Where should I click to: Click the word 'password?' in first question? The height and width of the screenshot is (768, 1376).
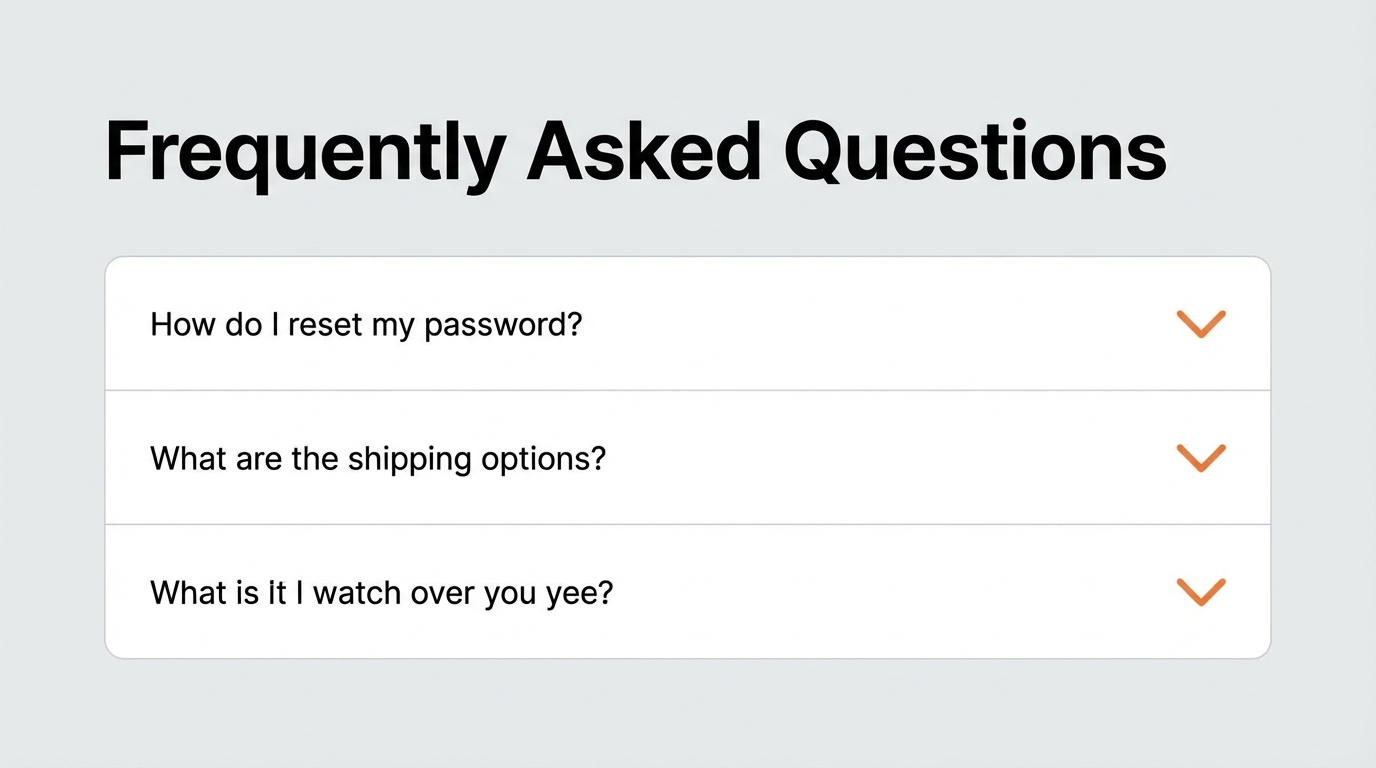pos(503,326)
